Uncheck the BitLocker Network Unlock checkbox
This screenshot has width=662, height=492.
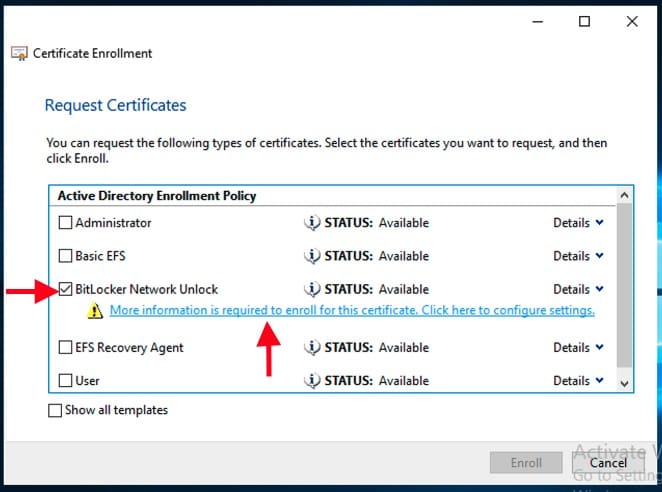66,289
